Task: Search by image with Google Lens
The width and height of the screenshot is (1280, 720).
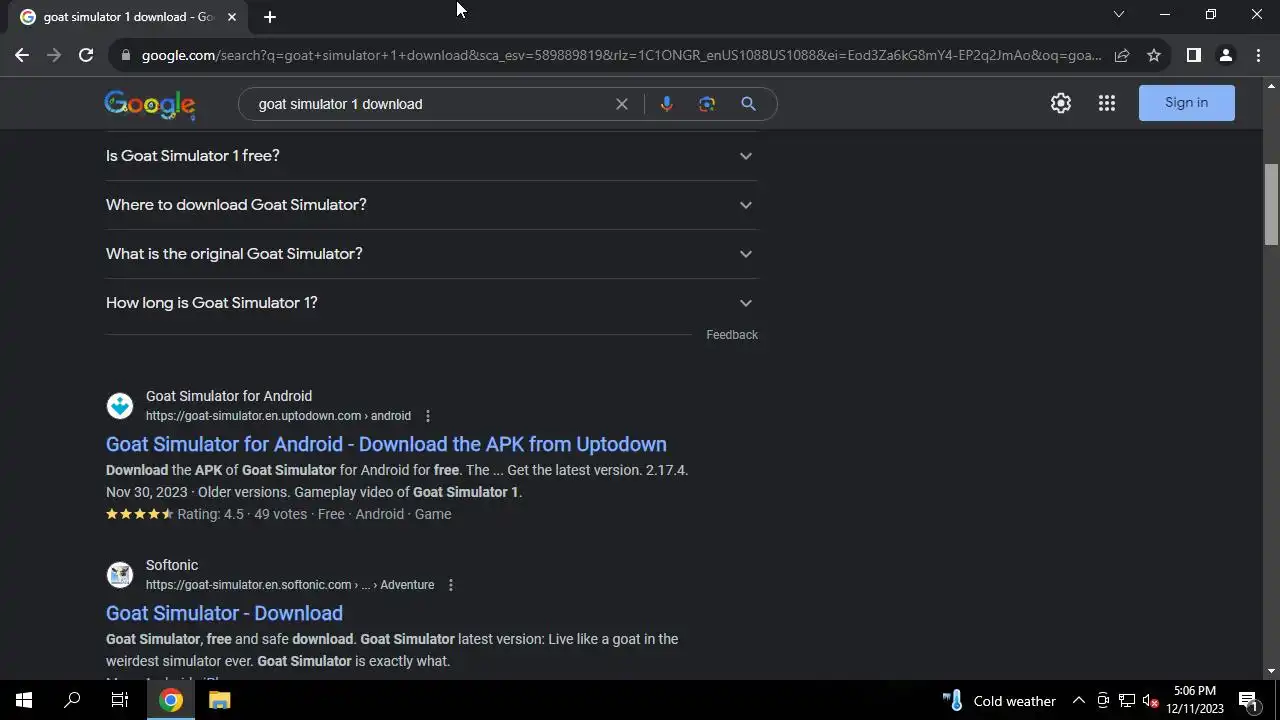Action: click(707, 104)
